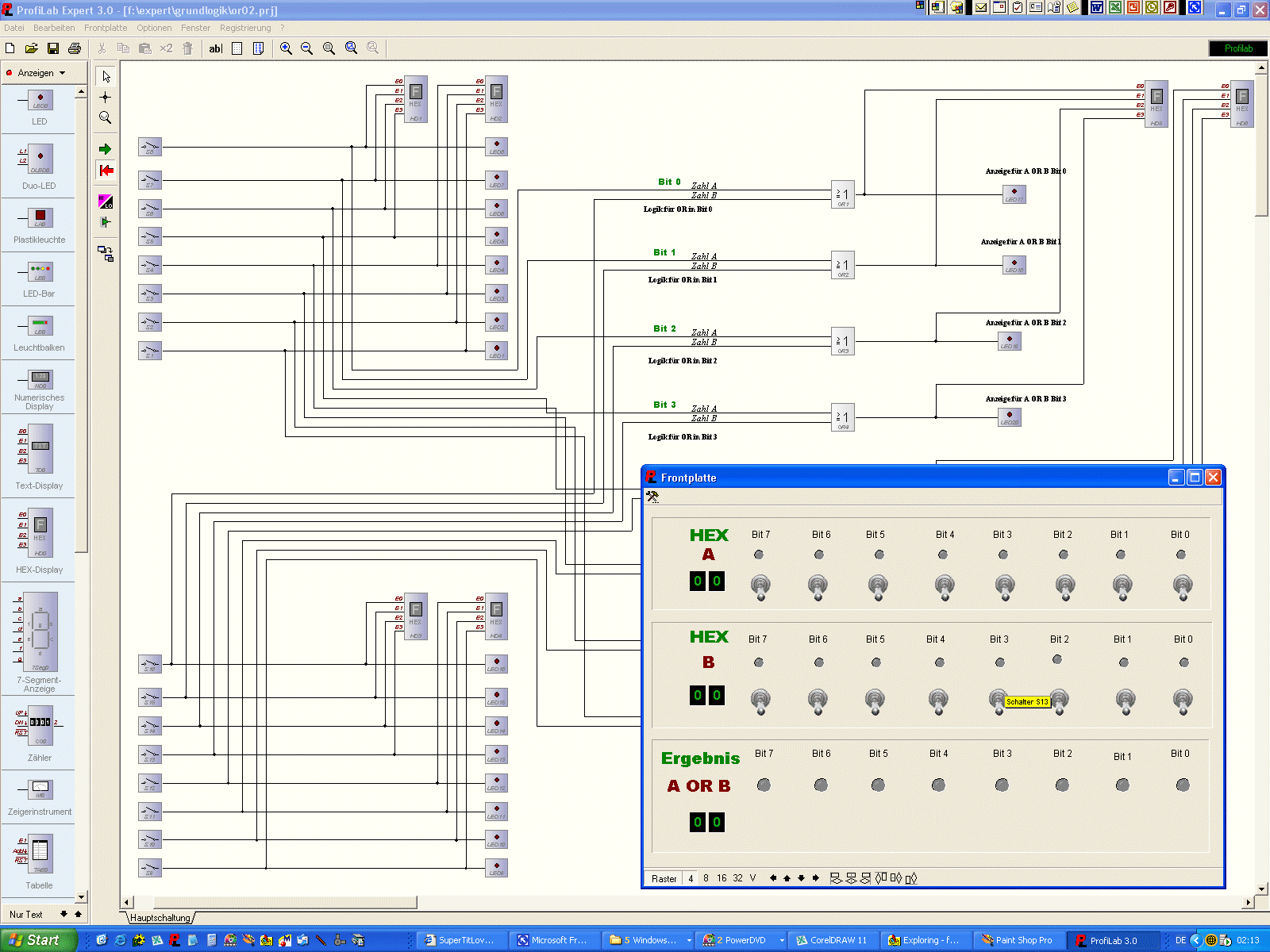The width and height of the screenshot is (1270, 952).
Task: Expand Nur Text options arrow
Action: 63,914
